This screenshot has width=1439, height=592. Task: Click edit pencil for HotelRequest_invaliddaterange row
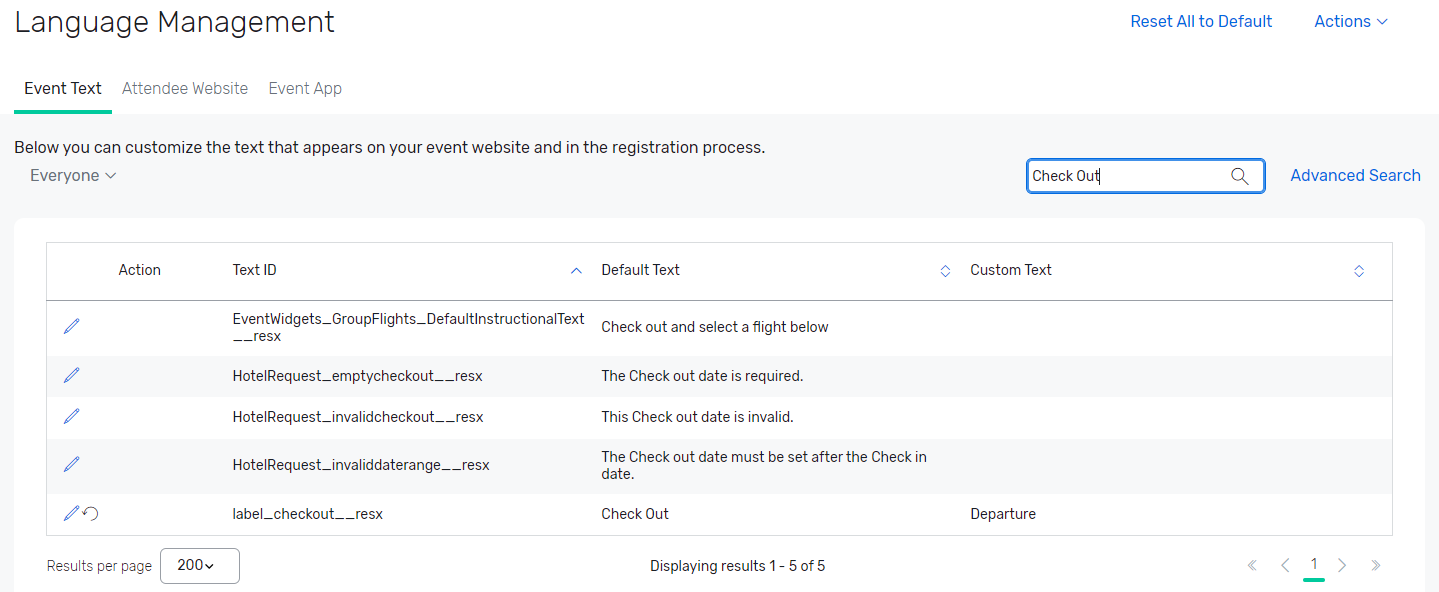pos(71,464)
